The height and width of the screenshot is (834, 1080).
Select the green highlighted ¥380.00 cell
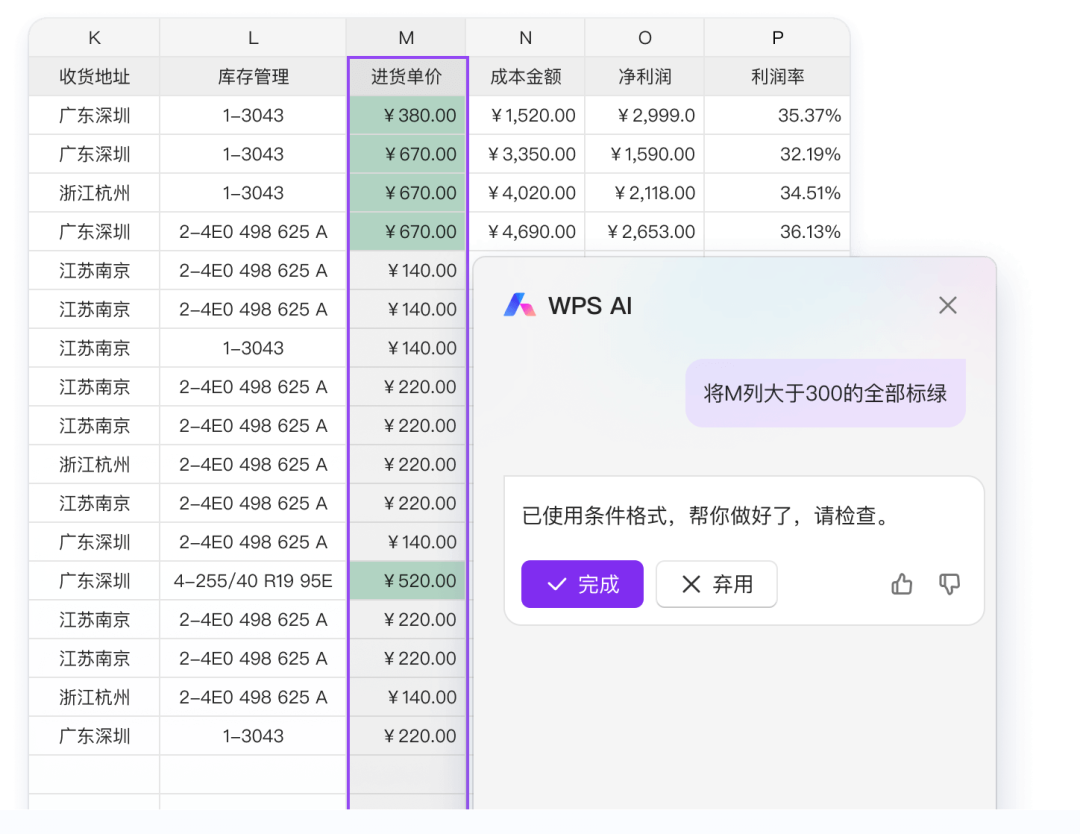pyautogui.click(x=406, y=115)
